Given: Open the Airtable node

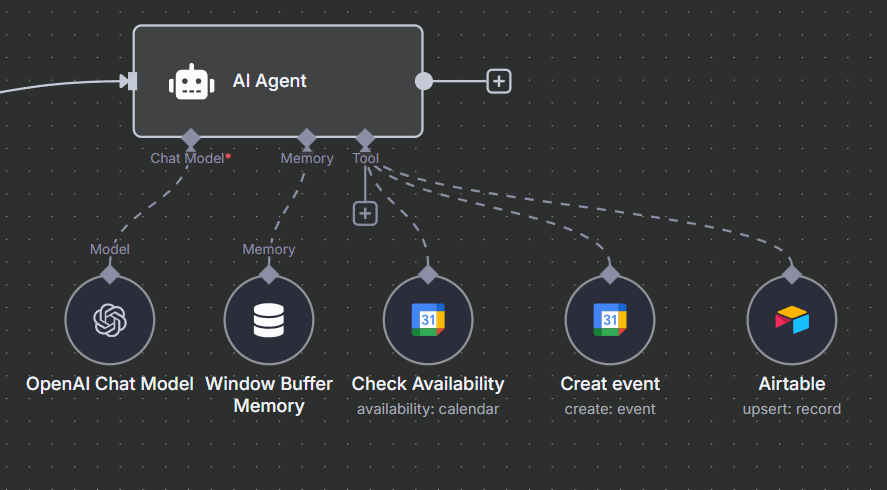Looking at the screenshot, I should click(792, 320).
